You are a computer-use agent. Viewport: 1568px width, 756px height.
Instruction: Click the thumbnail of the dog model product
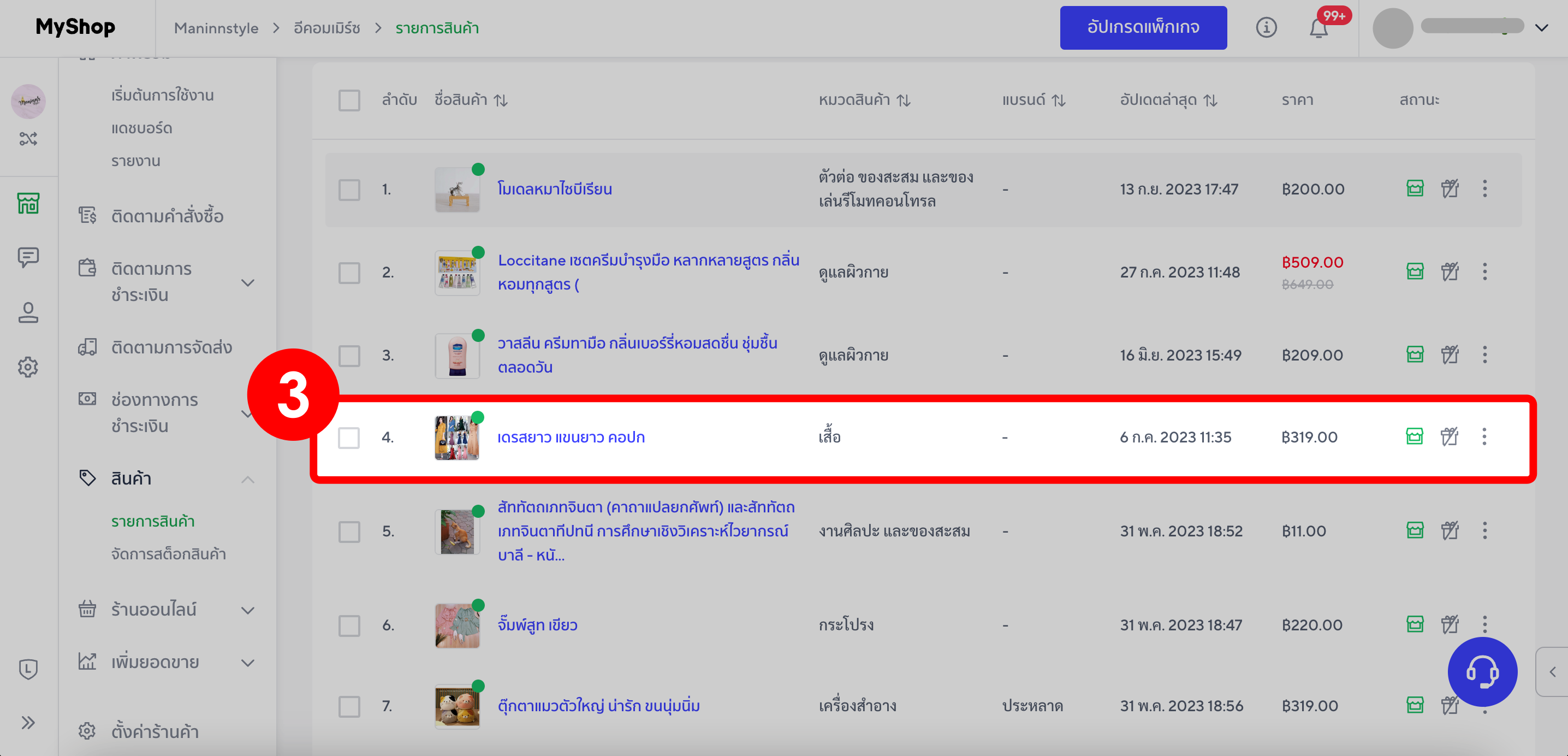(457, 190)
